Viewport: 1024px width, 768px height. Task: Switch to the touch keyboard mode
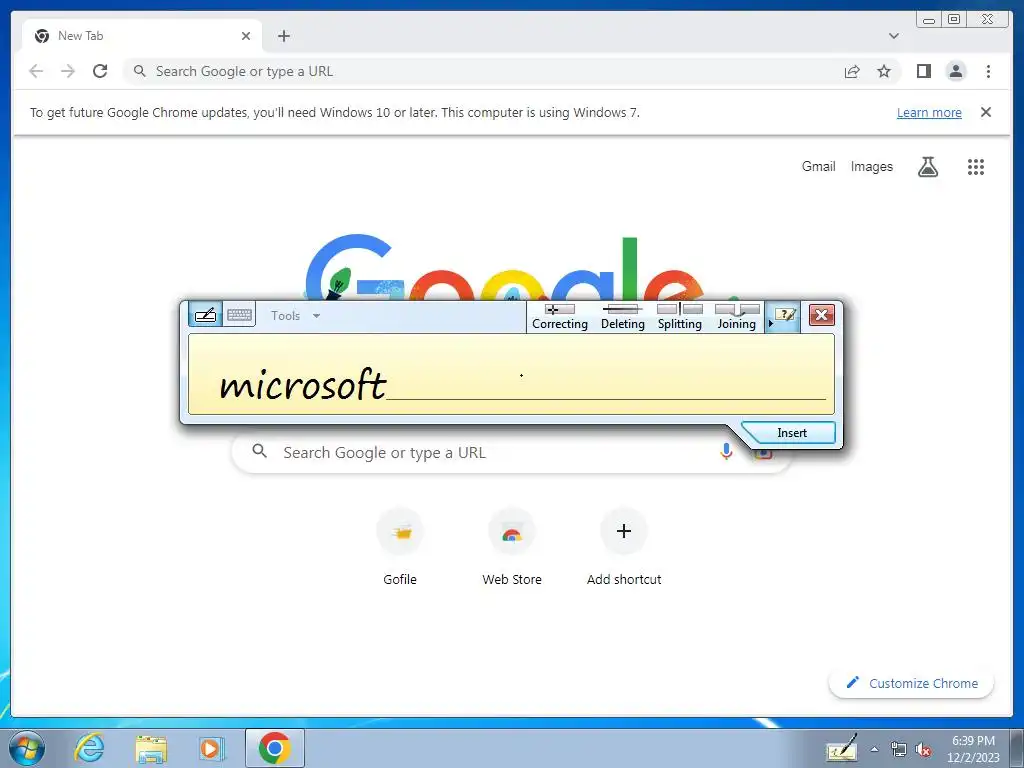(239, 315)
